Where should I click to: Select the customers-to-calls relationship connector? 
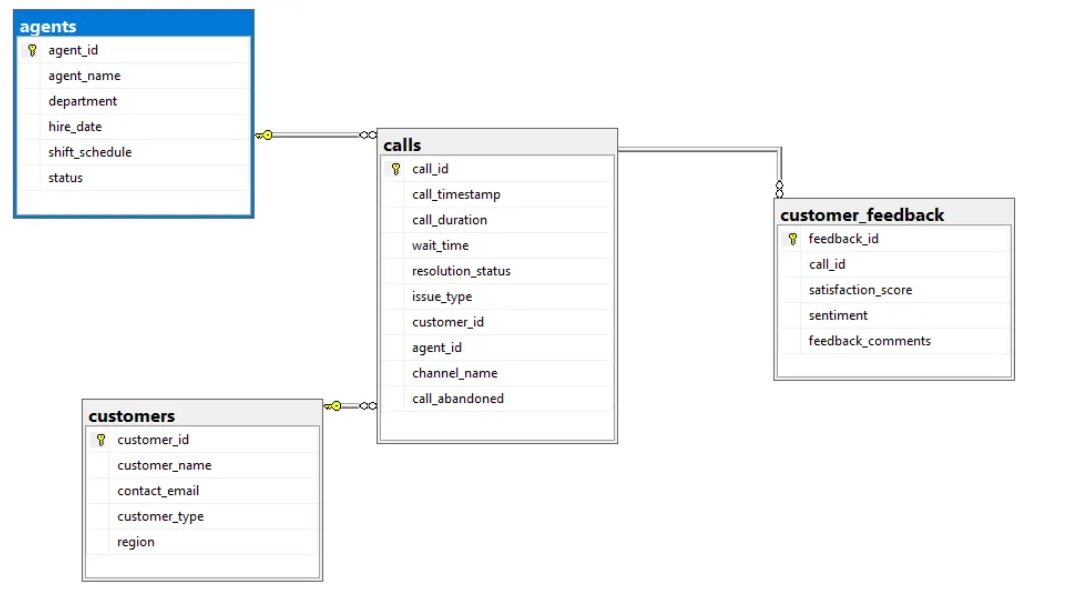(x=348, y=405)
